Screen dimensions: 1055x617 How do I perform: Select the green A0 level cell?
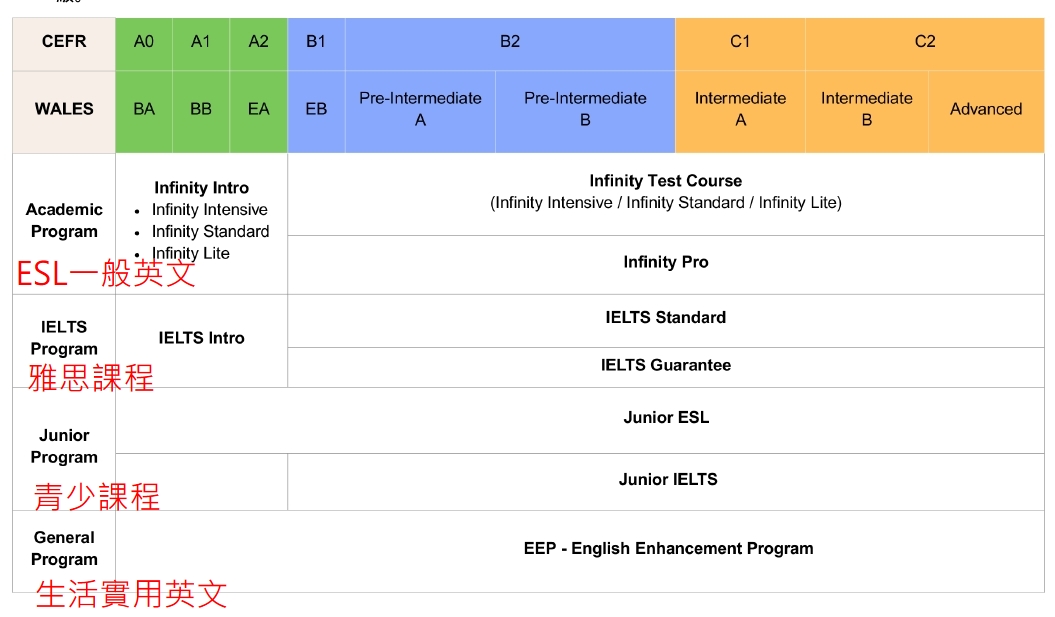click(144, 42)
